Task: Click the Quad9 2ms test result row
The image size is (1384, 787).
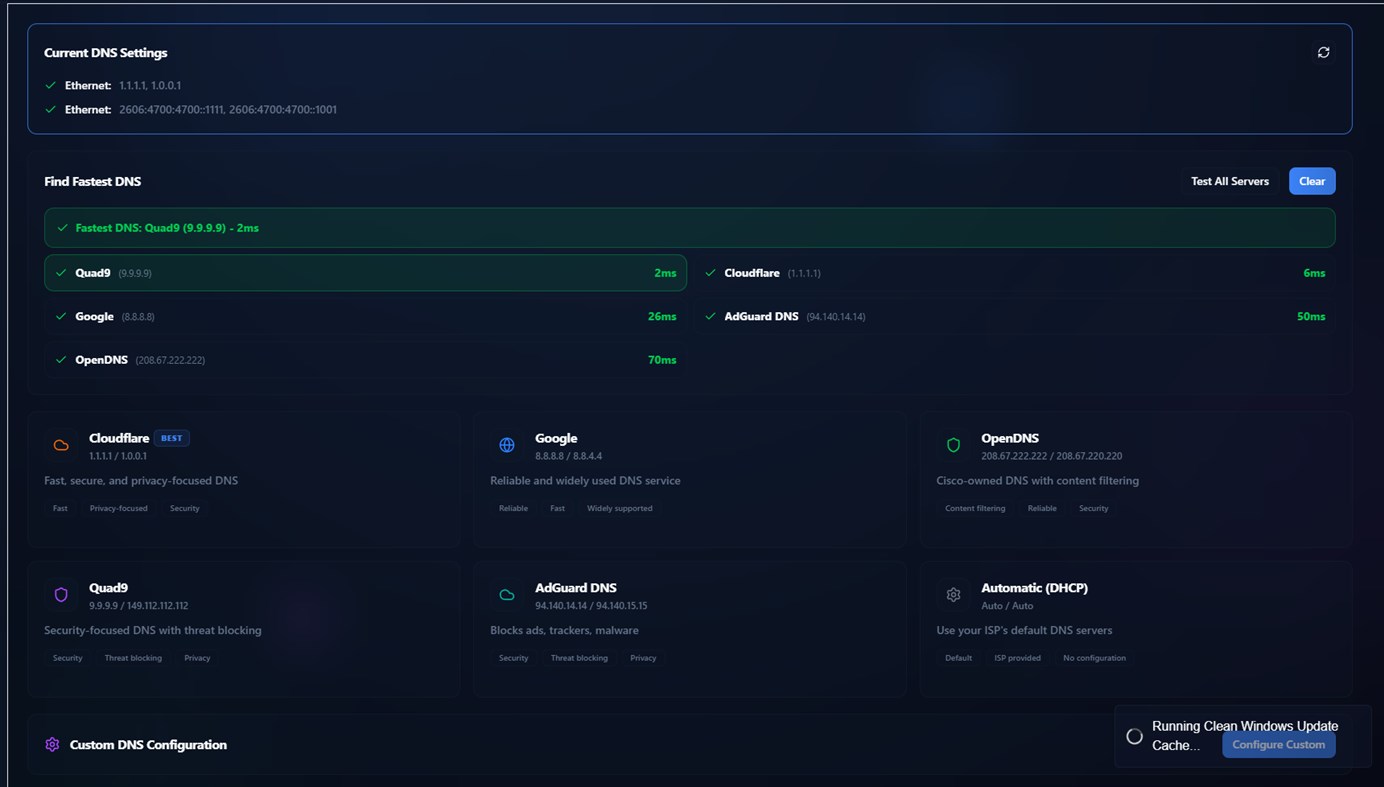Action: click(x=365, y=273)
